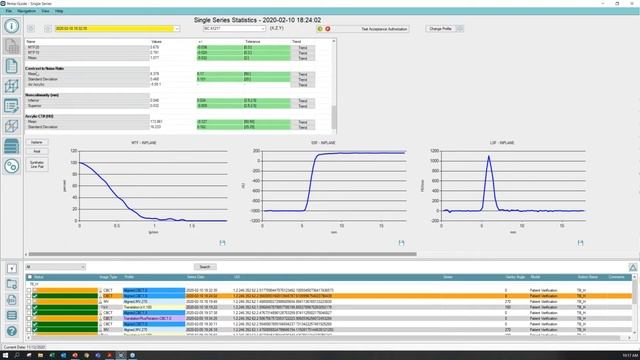Click the Change Profile button
640x360 pixels.
coord(440,29)
